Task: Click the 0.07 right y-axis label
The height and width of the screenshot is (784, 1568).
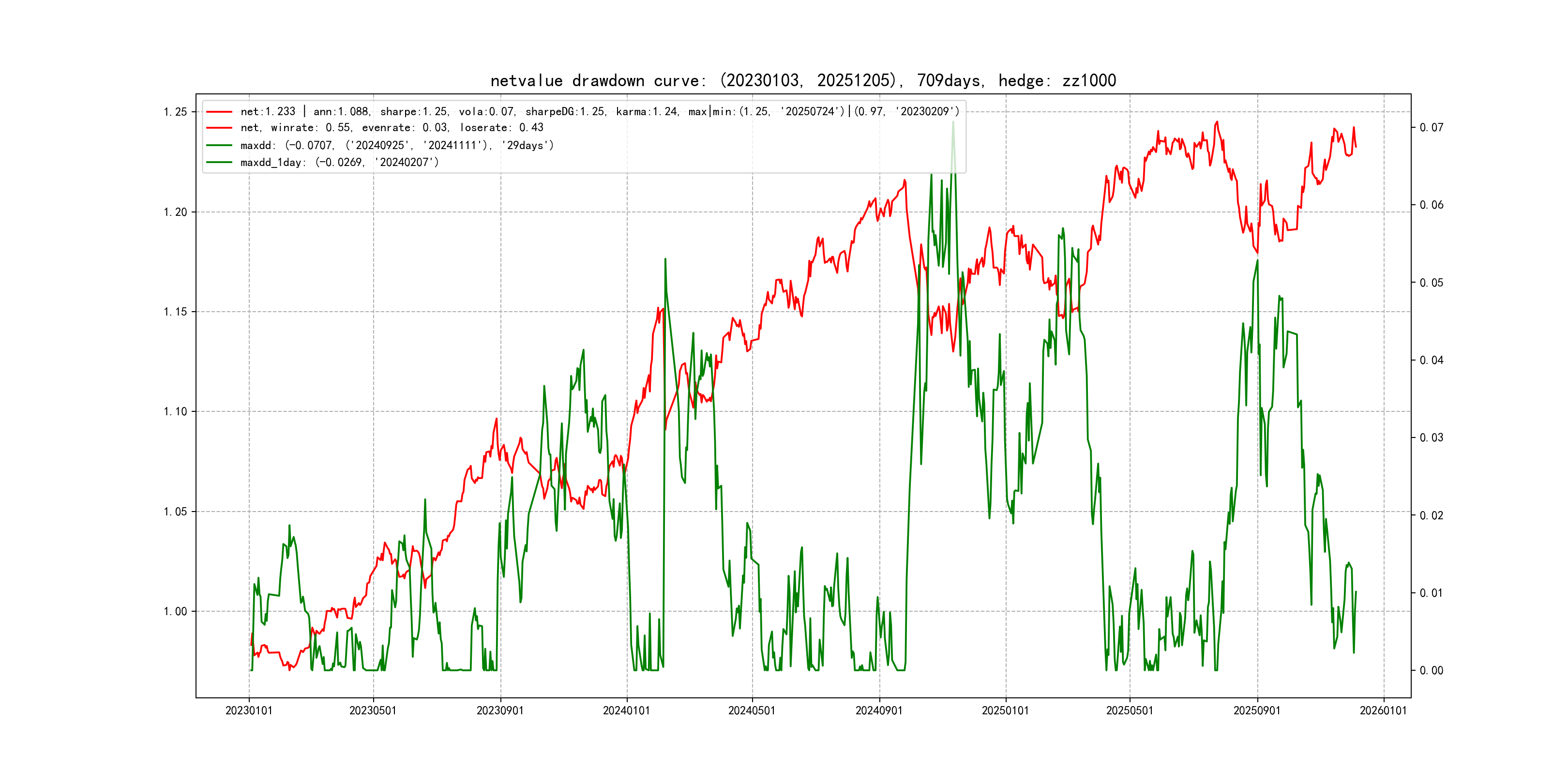Action: point(1431,127)
